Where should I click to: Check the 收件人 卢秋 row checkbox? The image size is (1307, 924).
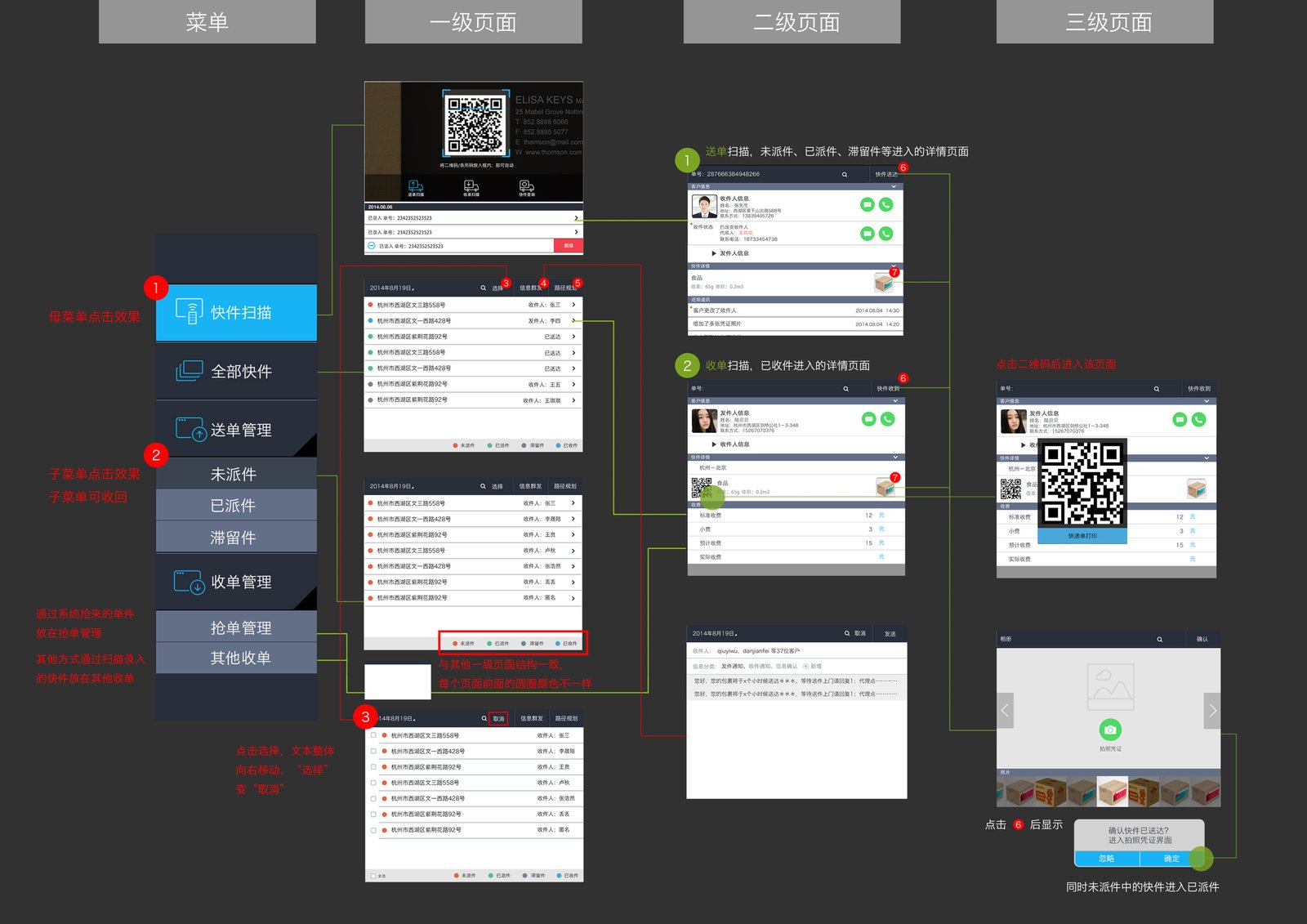pyautogui.click(x=374, y=783)
